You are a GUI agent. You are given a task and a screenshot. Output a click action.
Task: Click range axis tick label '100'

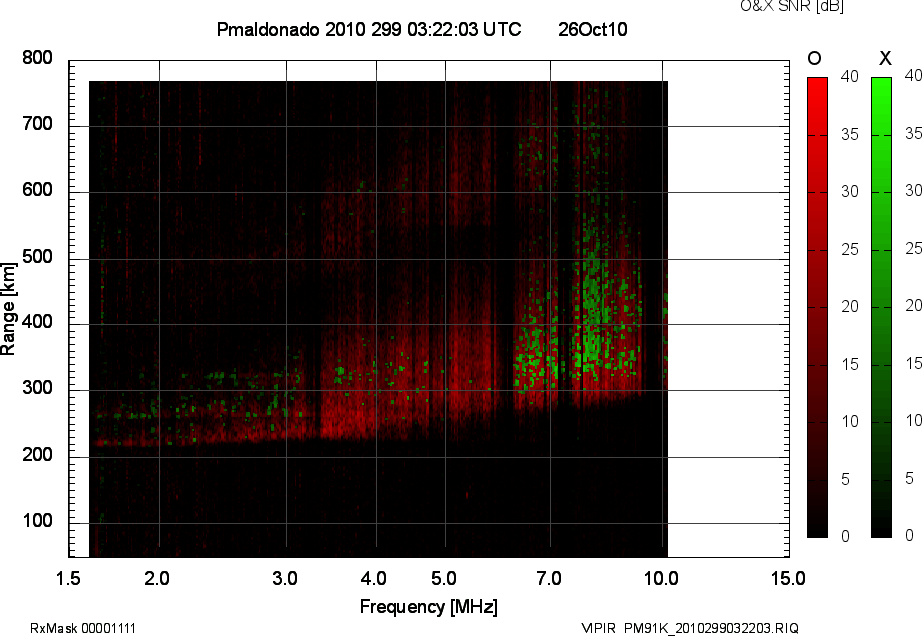(38, 521)
